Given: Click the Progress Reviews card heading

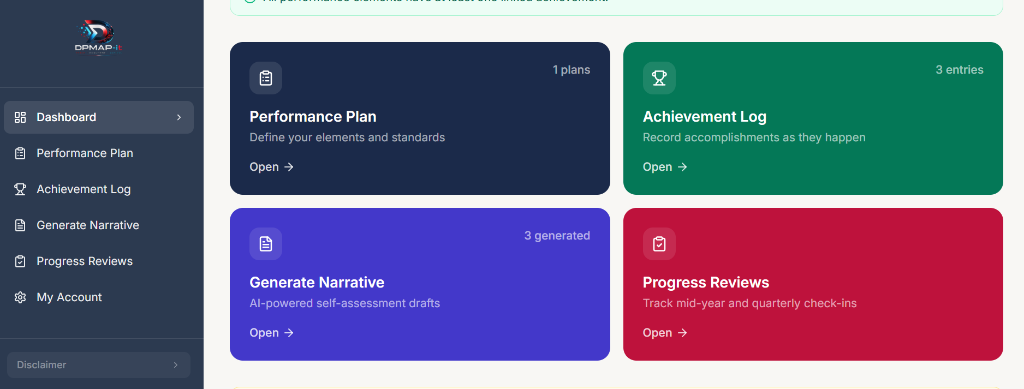Looking at the screenshot, I should pos(706,283).
